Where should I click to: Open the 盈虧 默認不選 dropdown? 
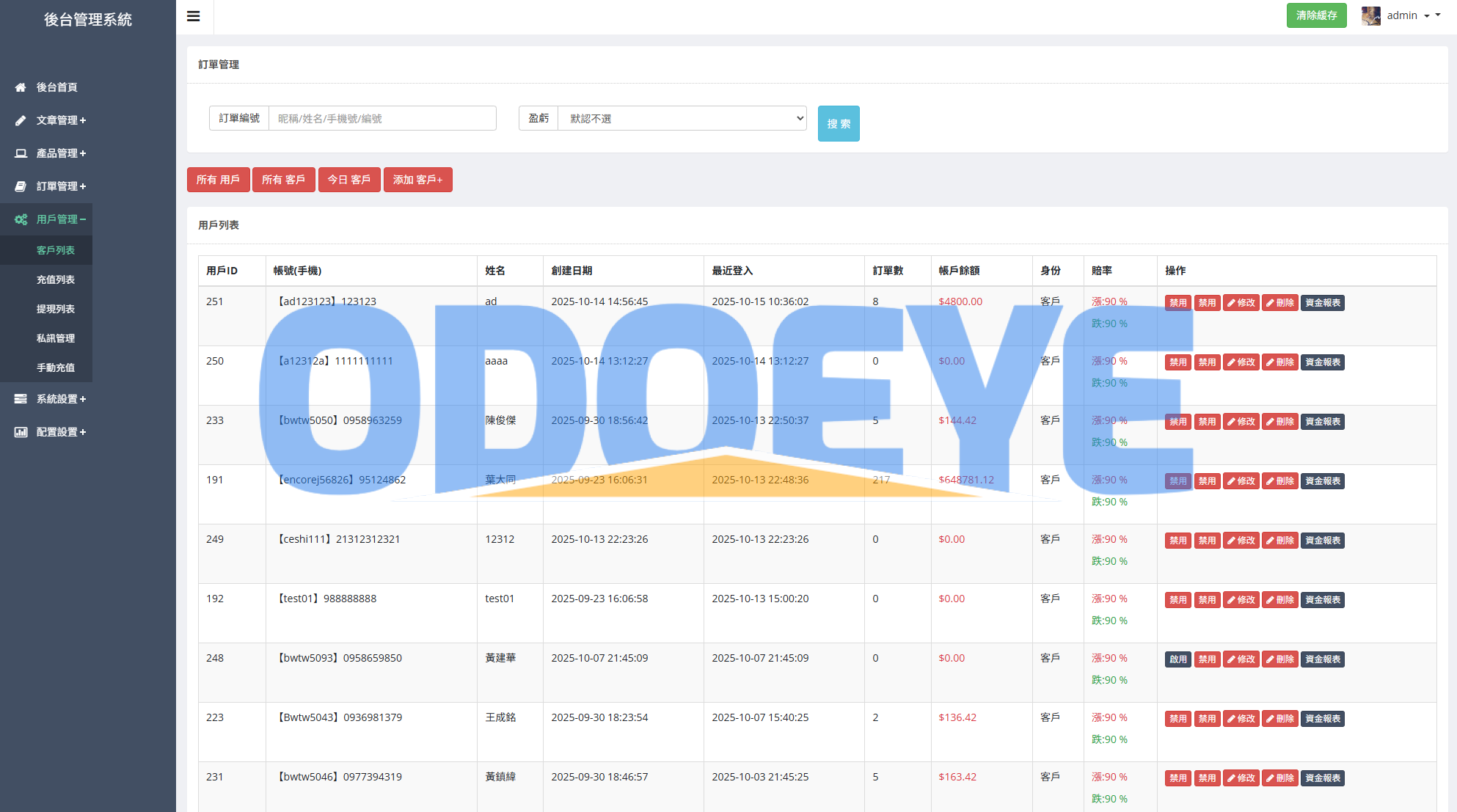point(682,118)
